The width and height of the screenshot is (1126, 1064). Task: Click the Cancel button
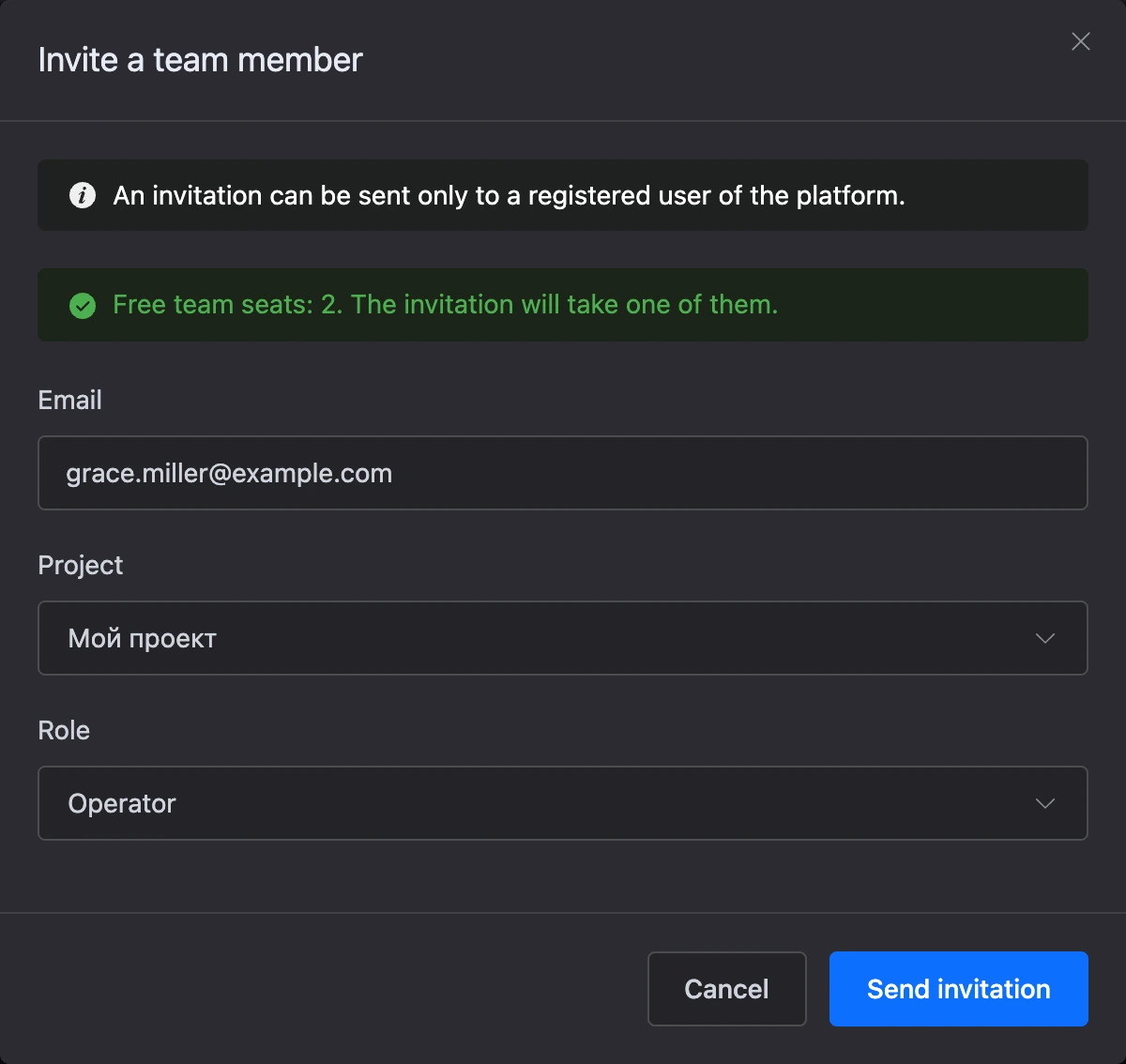coord(727,989)
